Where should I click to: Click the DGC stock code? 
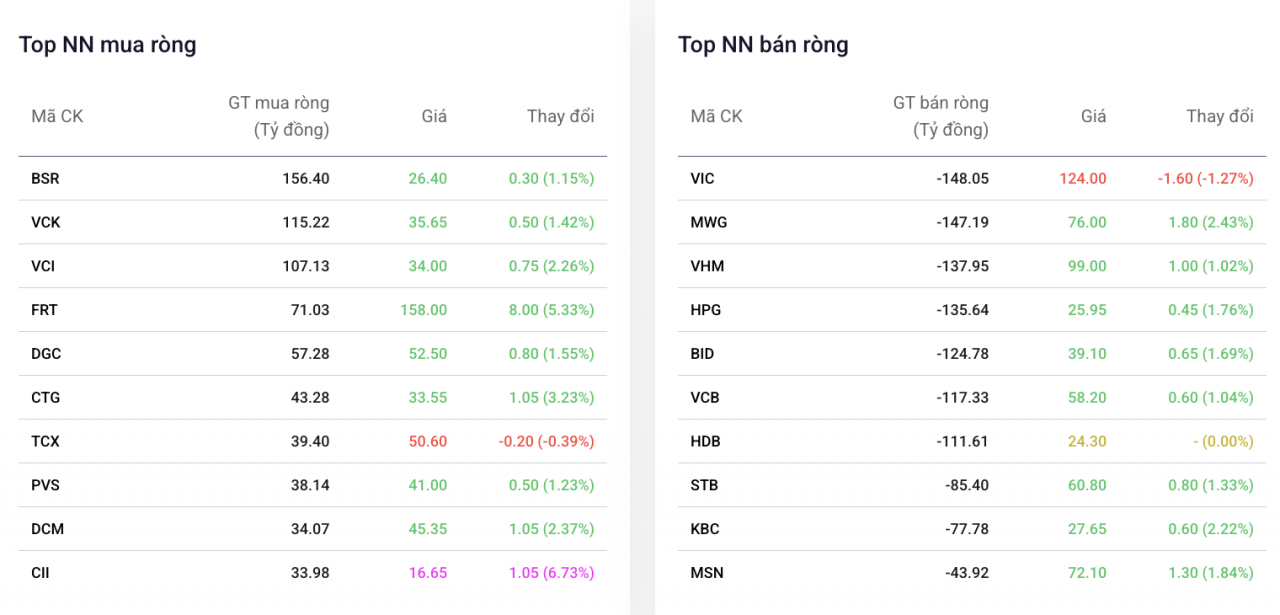click(46, 354)
